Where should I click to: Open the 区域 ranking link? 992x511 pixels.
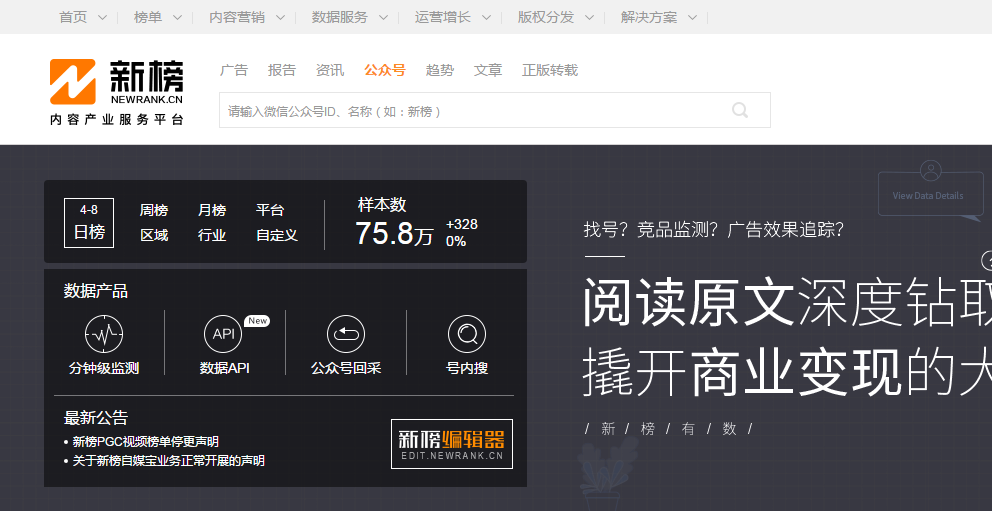154,235
